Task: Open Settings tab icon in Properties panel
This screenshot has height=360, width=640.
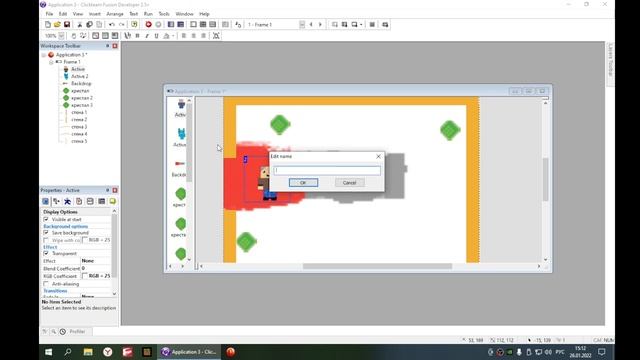Action: pos(45,201)
